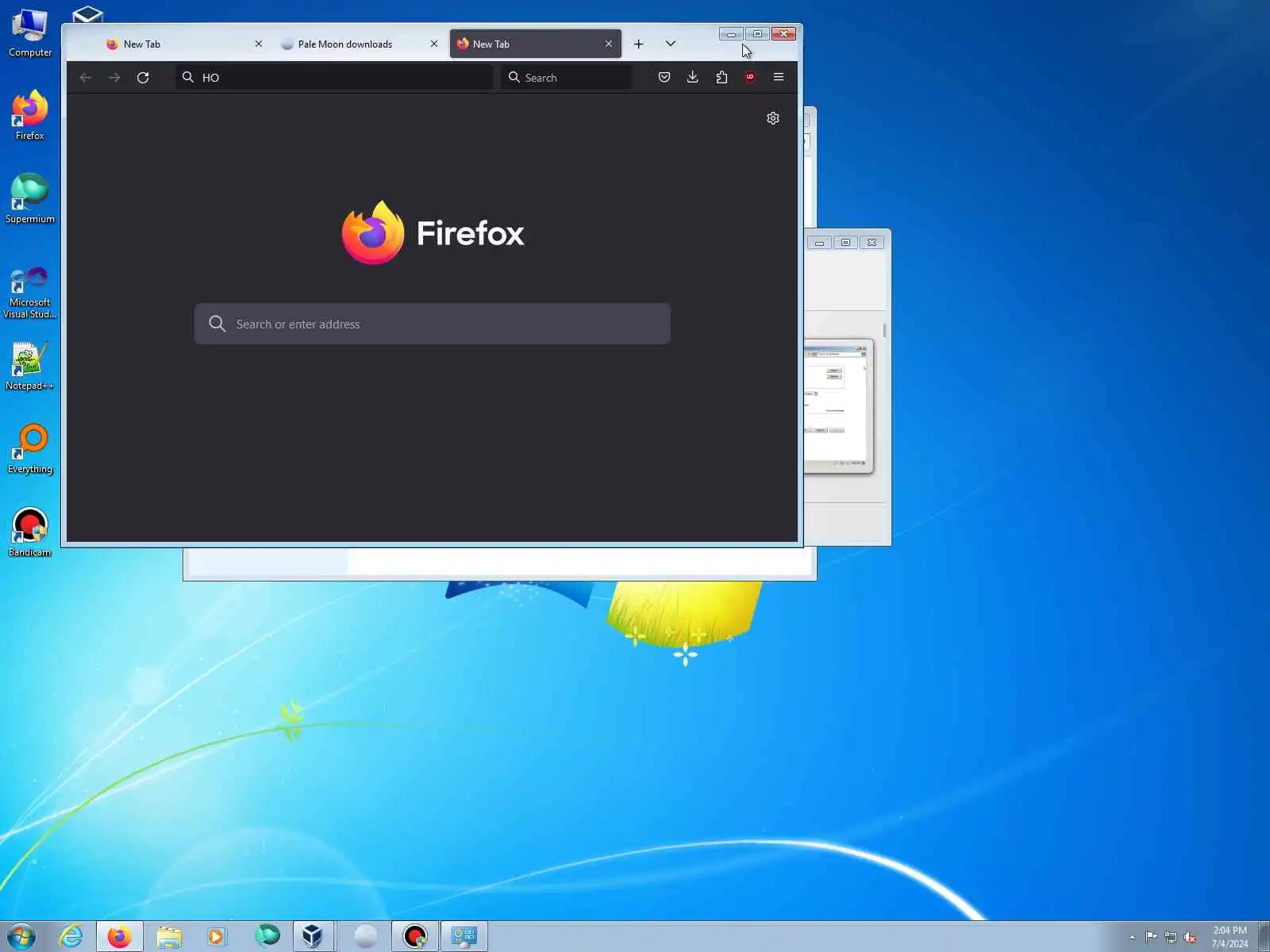Close the Firefox window
This screenshot has width=1270, height=952.
point(783,33)
